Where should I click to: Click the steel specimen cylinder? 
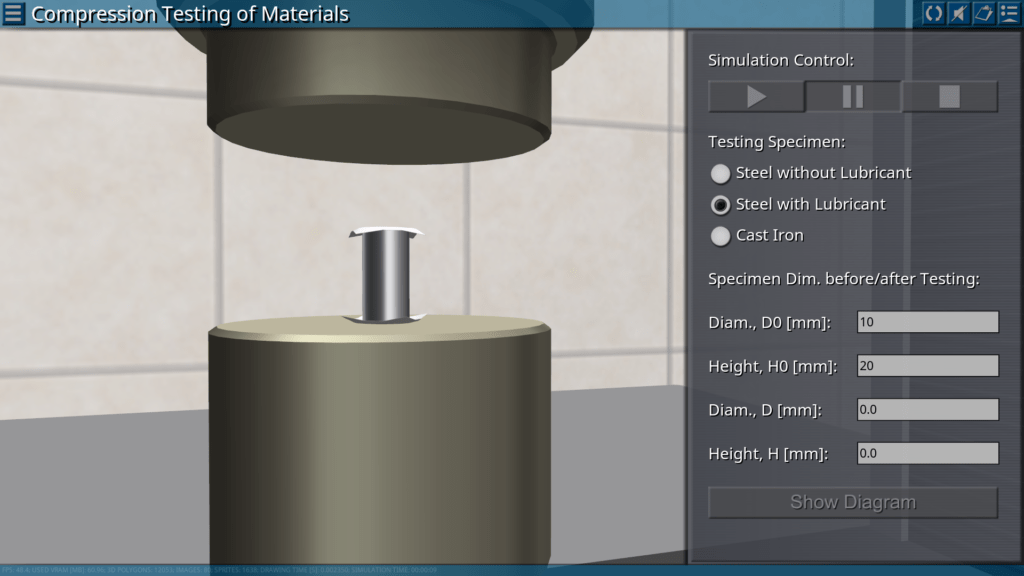click(x=384, y=275)
